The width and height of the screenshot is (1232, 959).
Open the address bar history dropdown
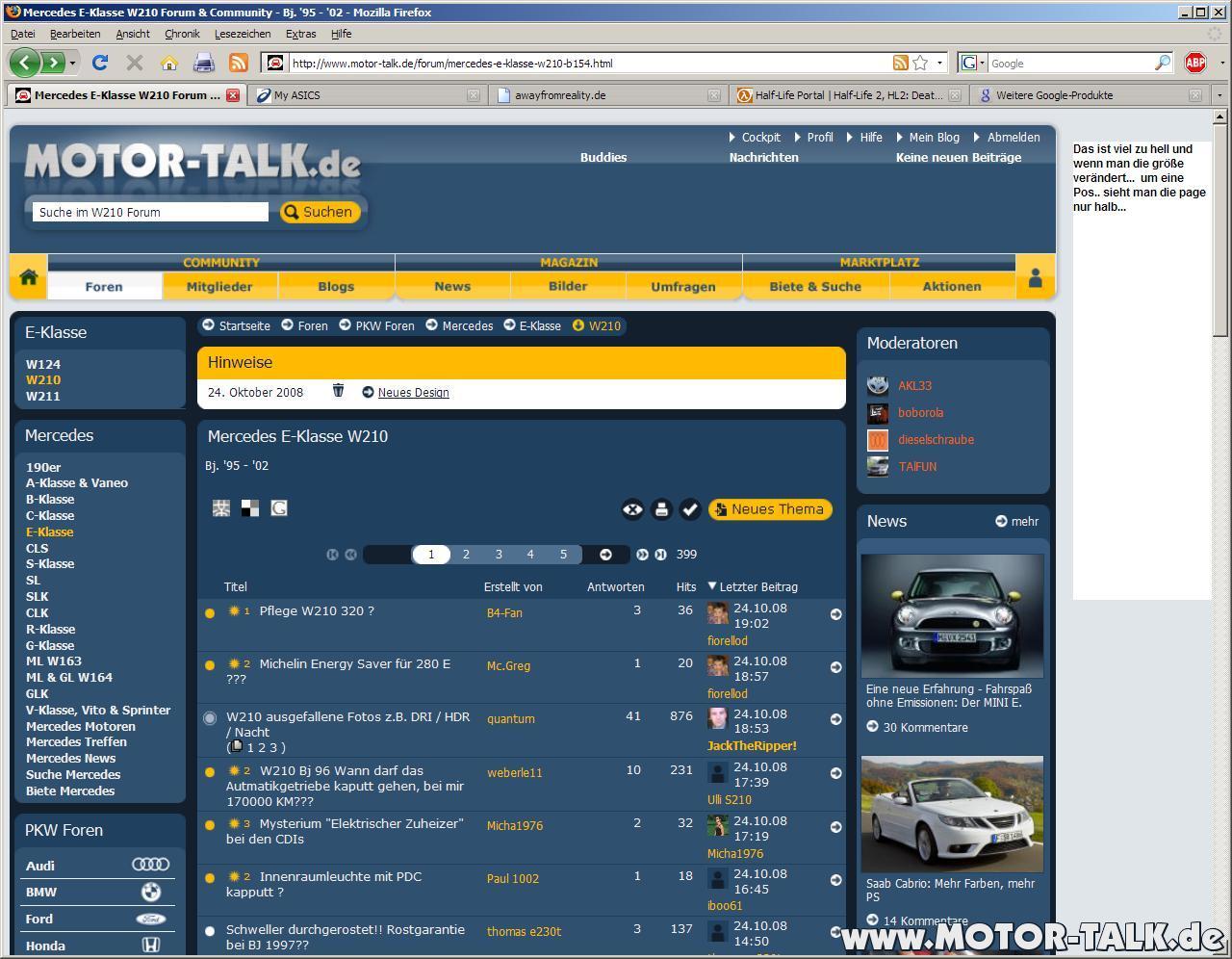[940, 64]
